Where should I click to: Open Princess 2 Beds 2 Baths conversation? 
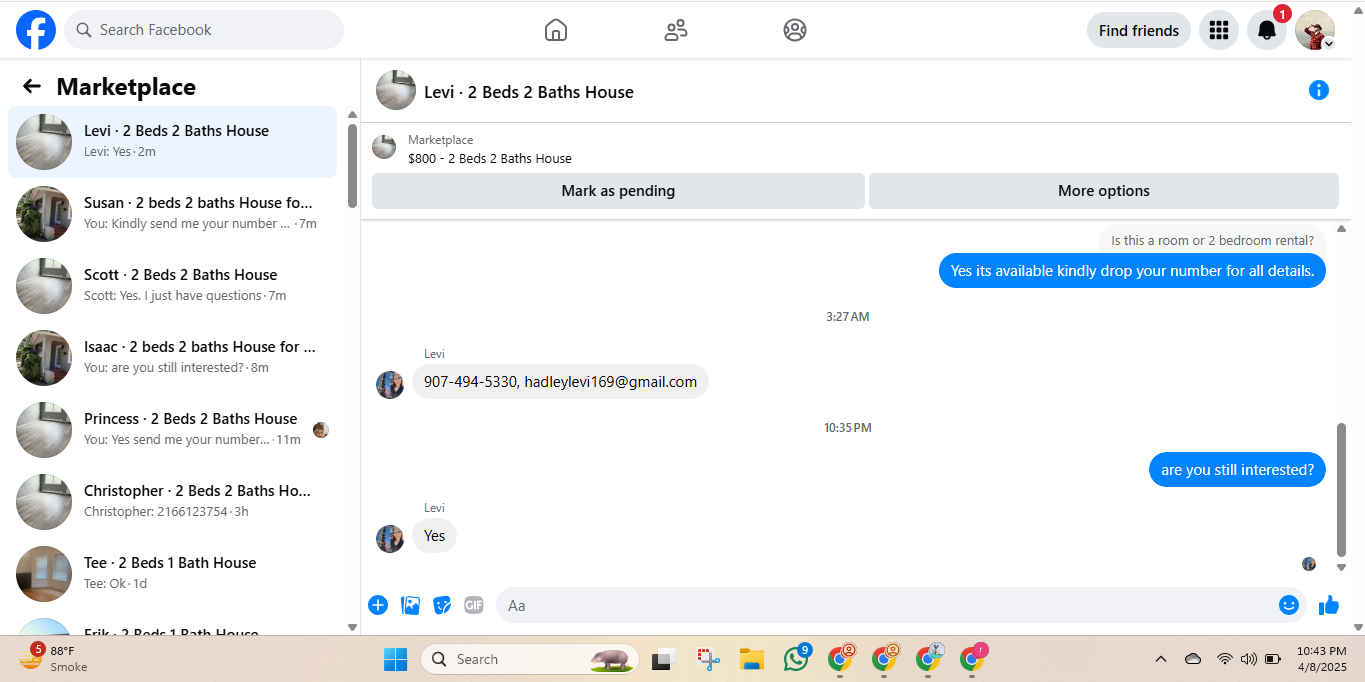172,430
